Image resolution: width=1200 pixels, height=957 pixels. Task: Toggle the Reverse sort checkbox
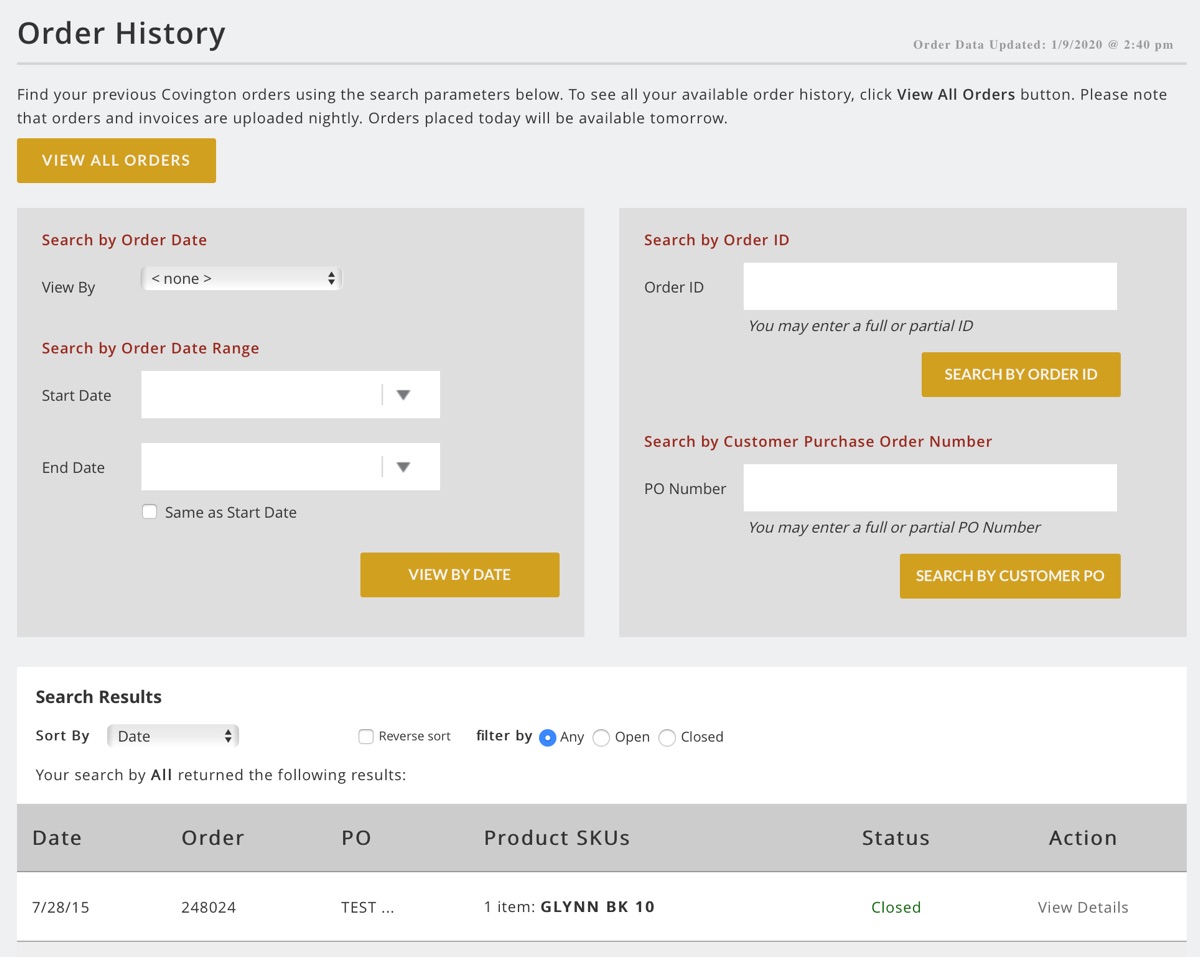[x=366, y=737]
